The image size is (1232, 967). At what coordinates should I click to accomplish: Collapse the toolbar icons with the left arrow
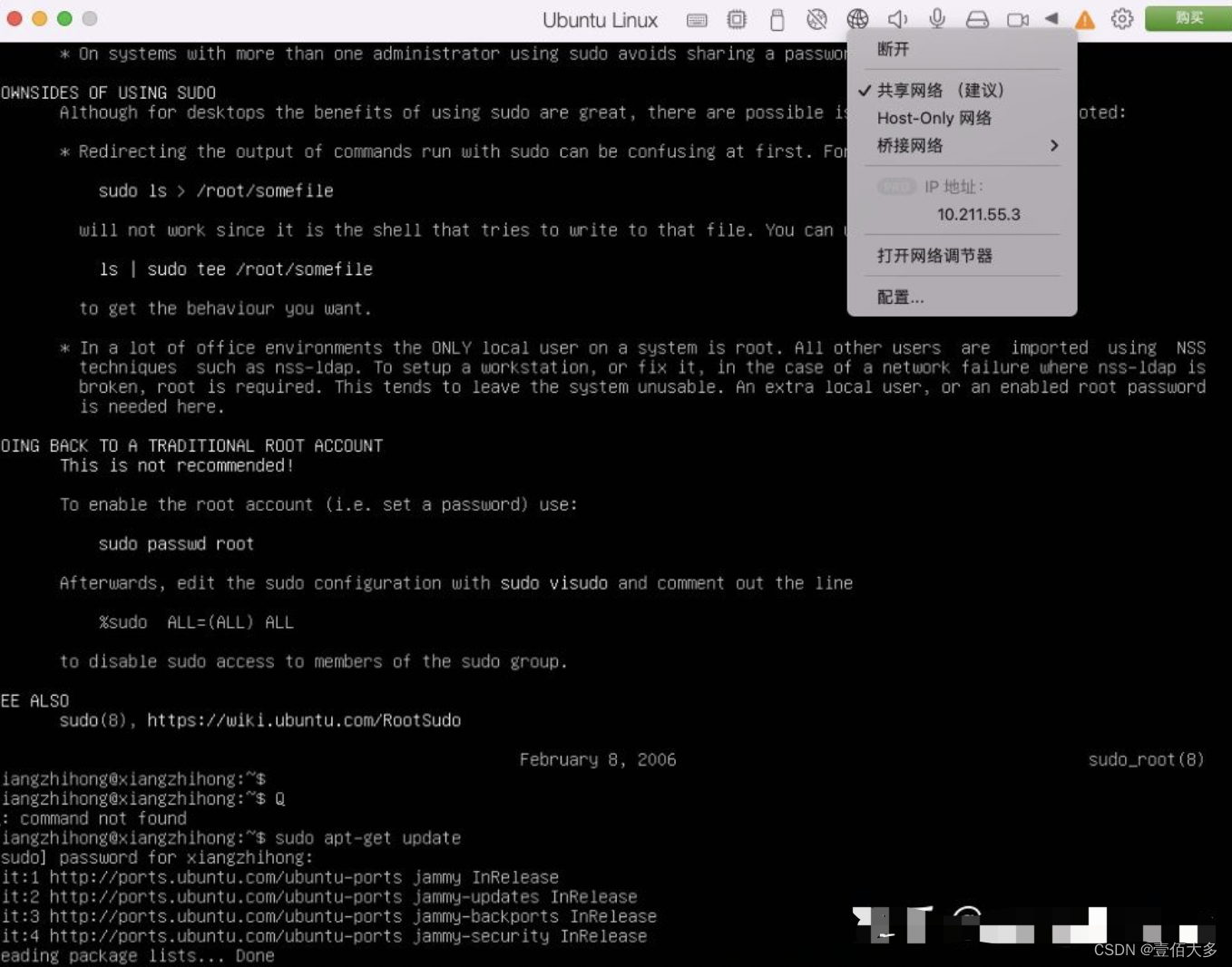pyautogui.click(x=1051, y=18)
